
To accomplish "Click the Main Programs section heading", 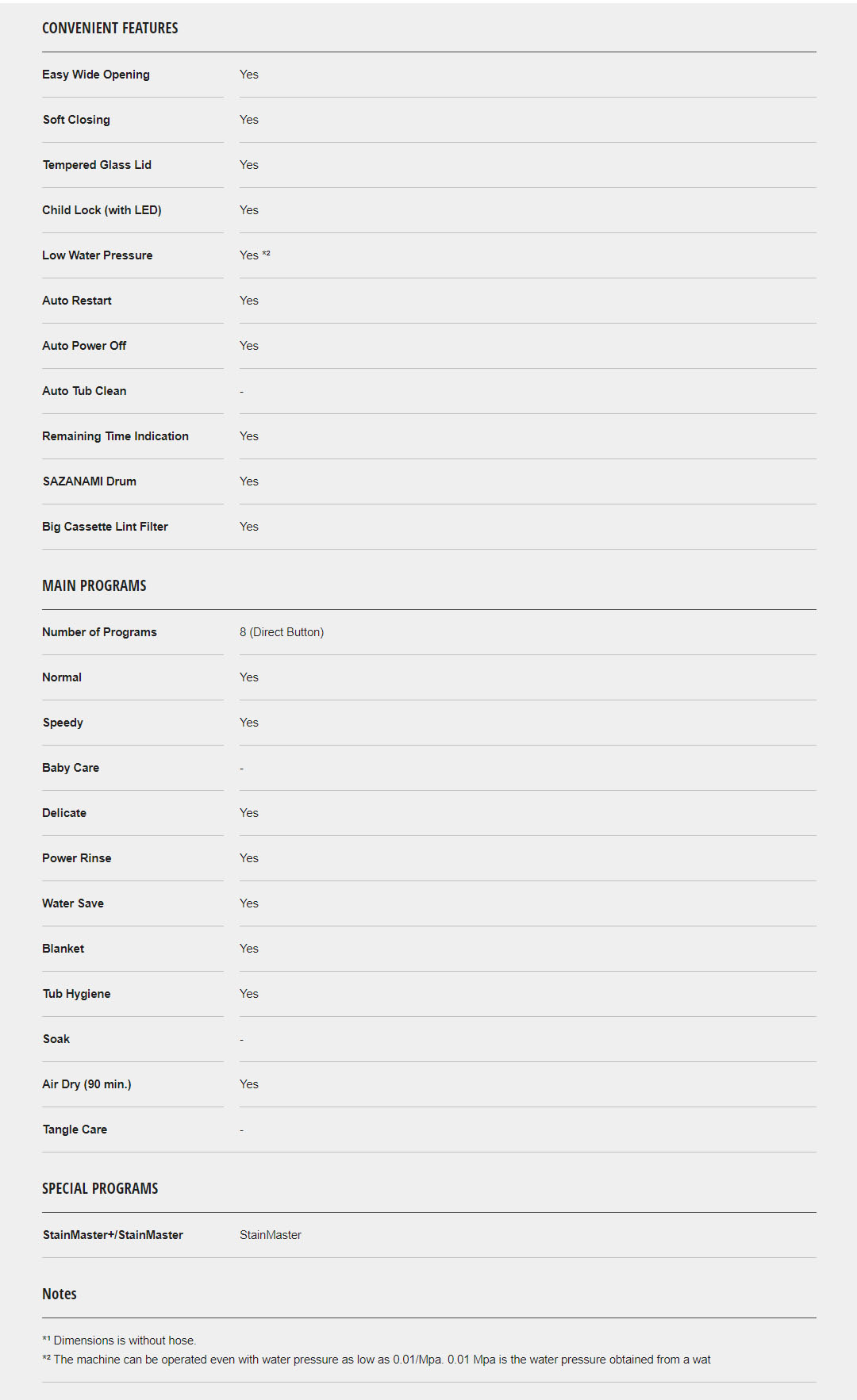I will (94, 586).
